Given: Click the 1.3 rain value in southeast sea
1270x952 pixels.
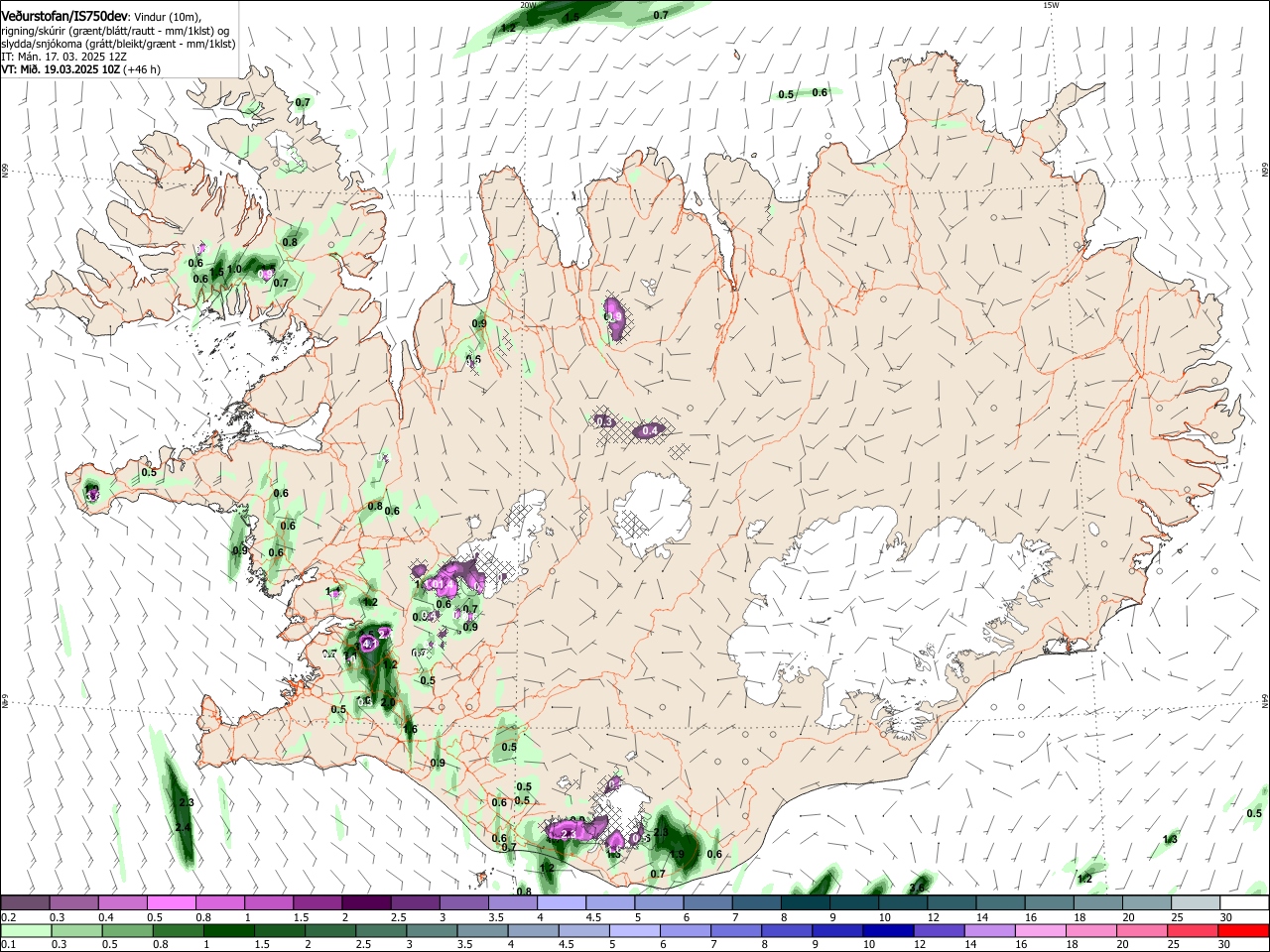Looking at the screenshot, I should click(1170, 839).
